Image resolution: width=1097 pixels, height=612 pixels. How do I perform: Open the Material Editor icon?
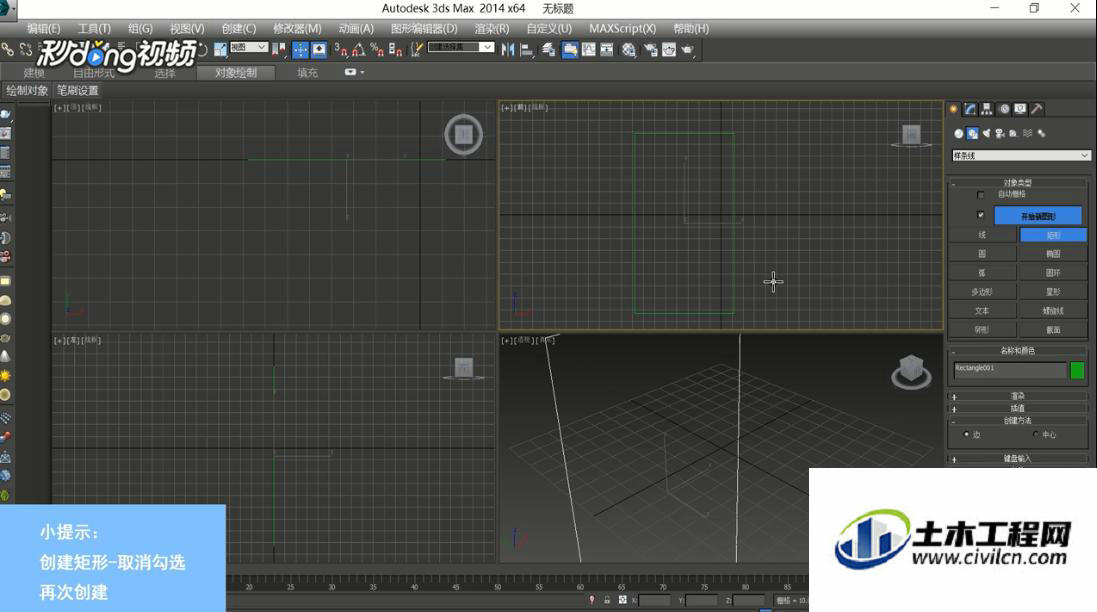click(x=629, y=49)
